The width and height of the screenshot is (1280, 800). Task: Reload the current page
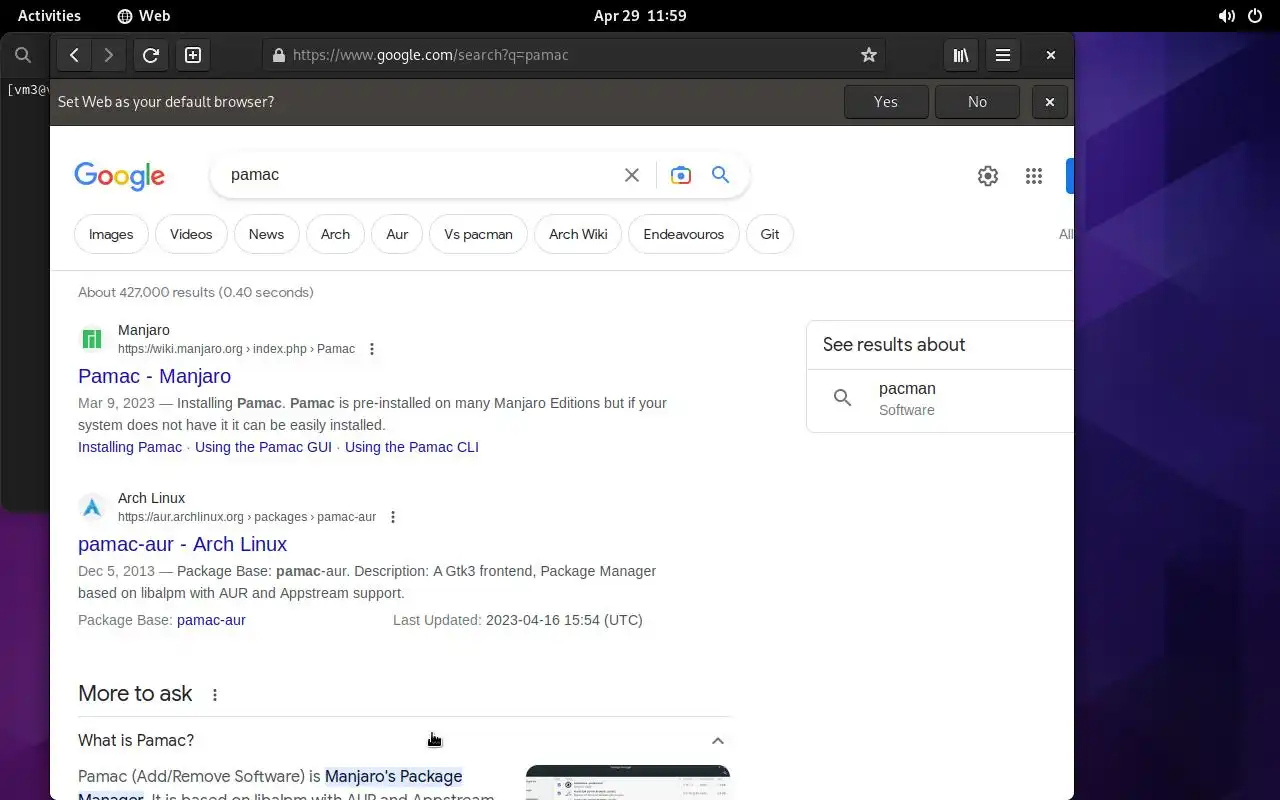(151, 55)
